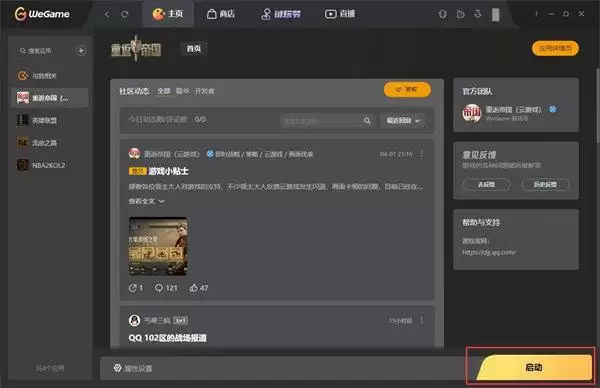Open the game website qq.com link
This screenshot has height=388, width=600.
pyautogui.click(x=489, y=252)
